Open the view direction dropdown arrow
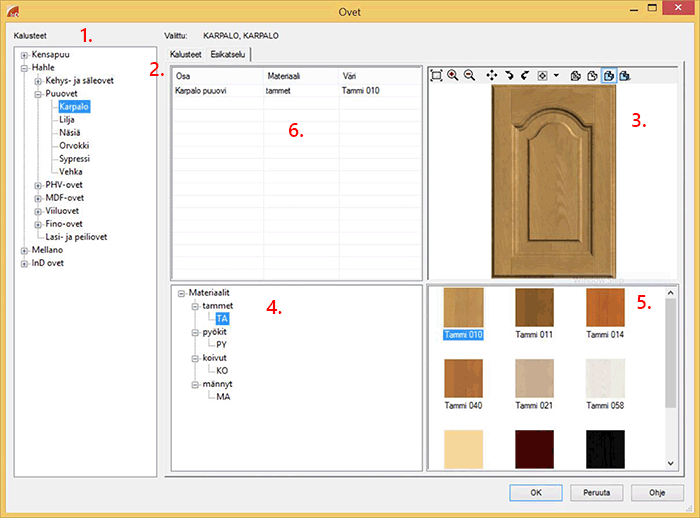Image resolution: width=700 pixels, height=518 pixels. 555,75
